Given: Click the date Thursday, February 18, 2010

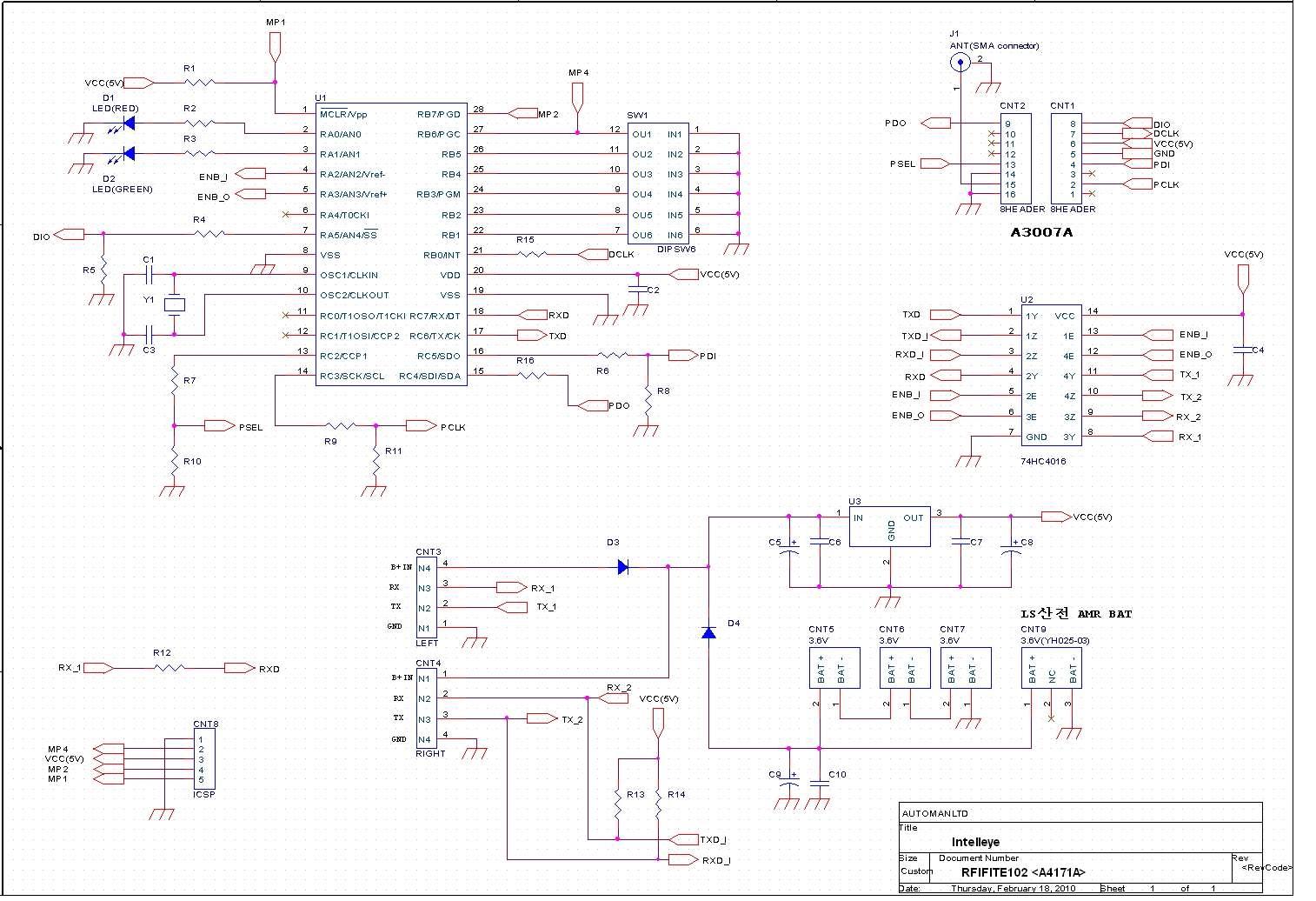Looking at the screenshot, I should coord(1014,889).
